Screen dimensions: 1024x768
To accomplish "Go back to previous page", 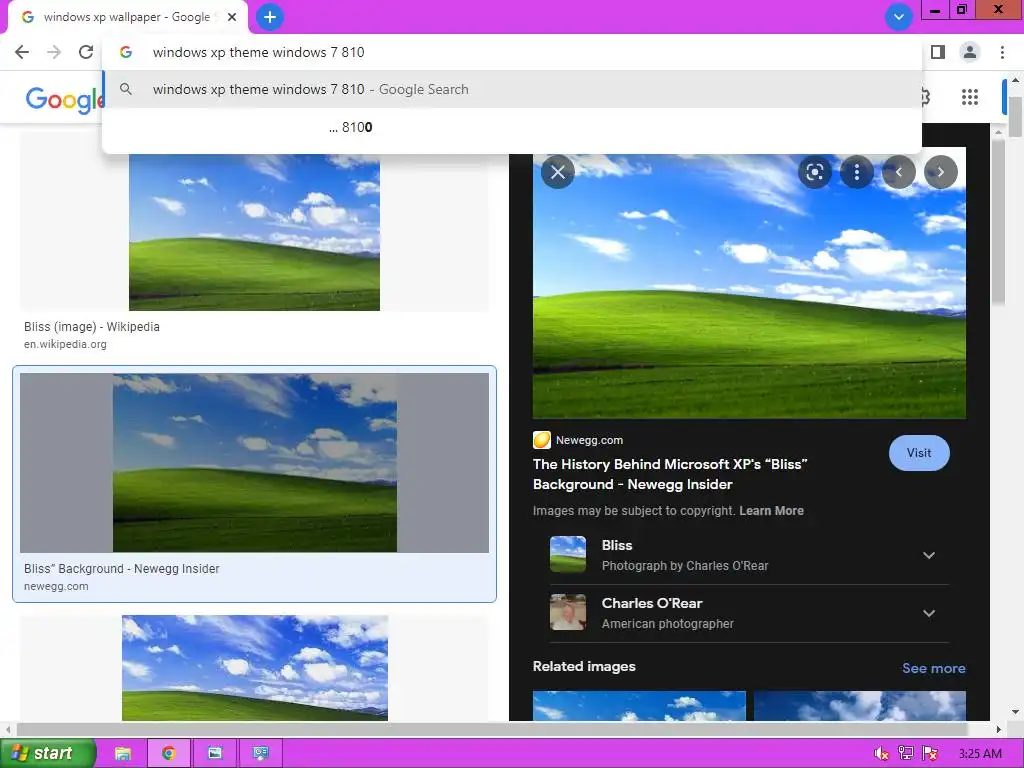I will tap(22, 52).
